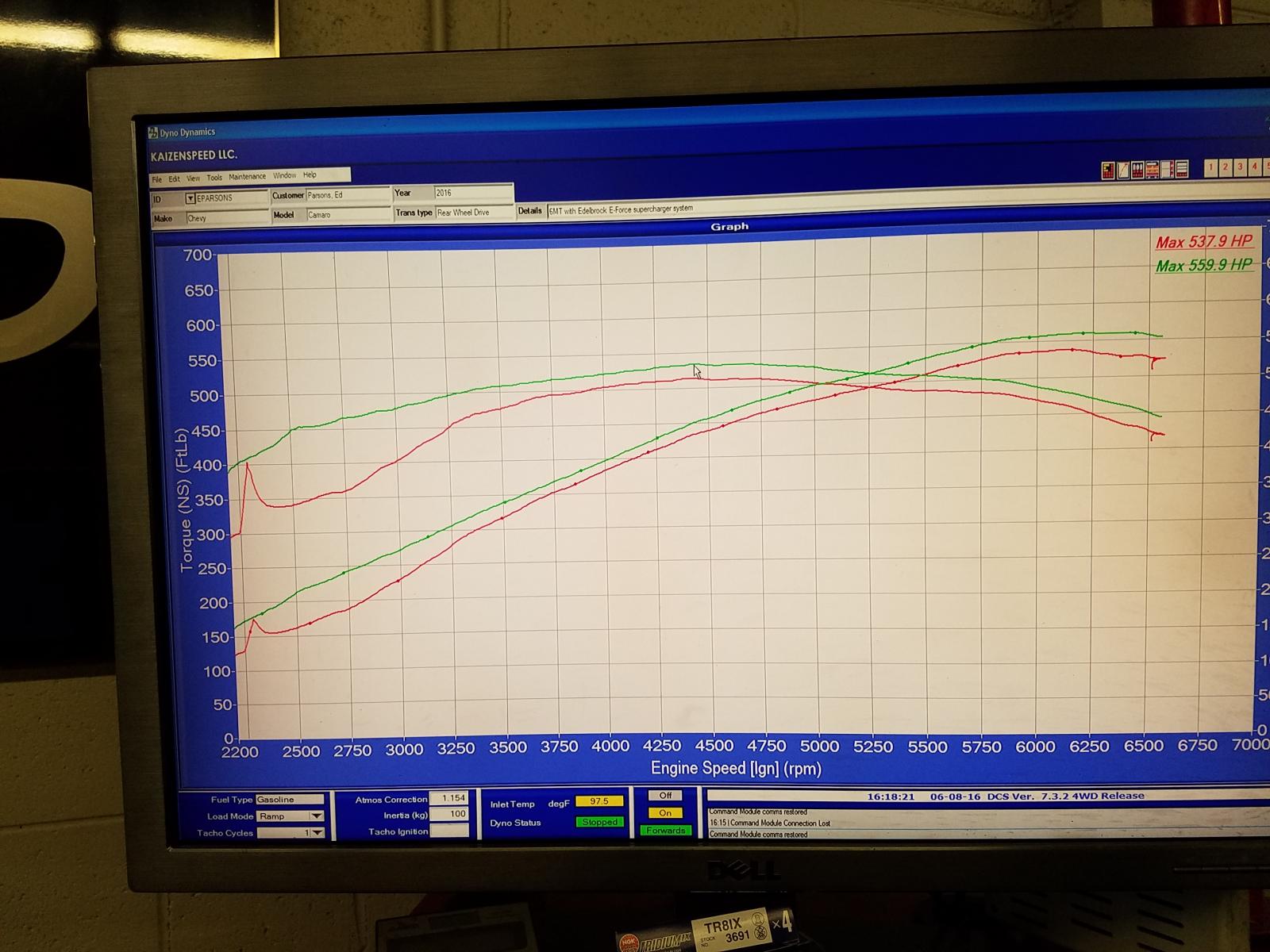
Task: Expand the Load Mode Ramp dropdown
Action: 317,816
